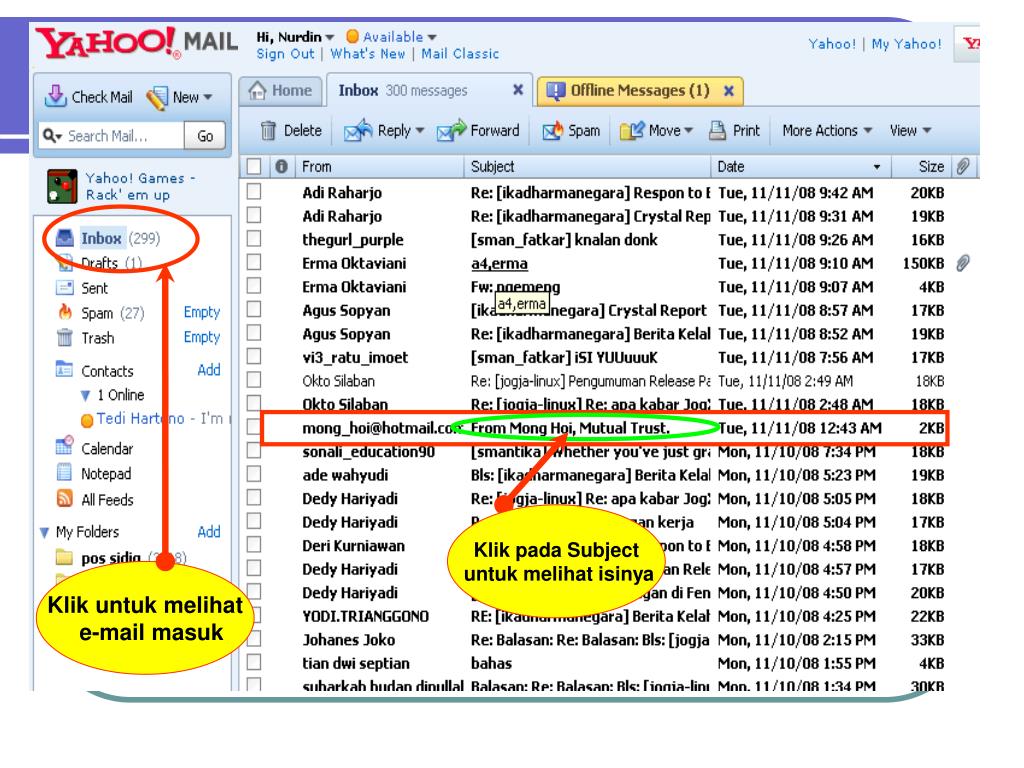Screen dimensions: 1024x768
Task: Open the From Mong Hoi, Mutual Trust message
Action: pyautogui.click(x=570, y=428)
